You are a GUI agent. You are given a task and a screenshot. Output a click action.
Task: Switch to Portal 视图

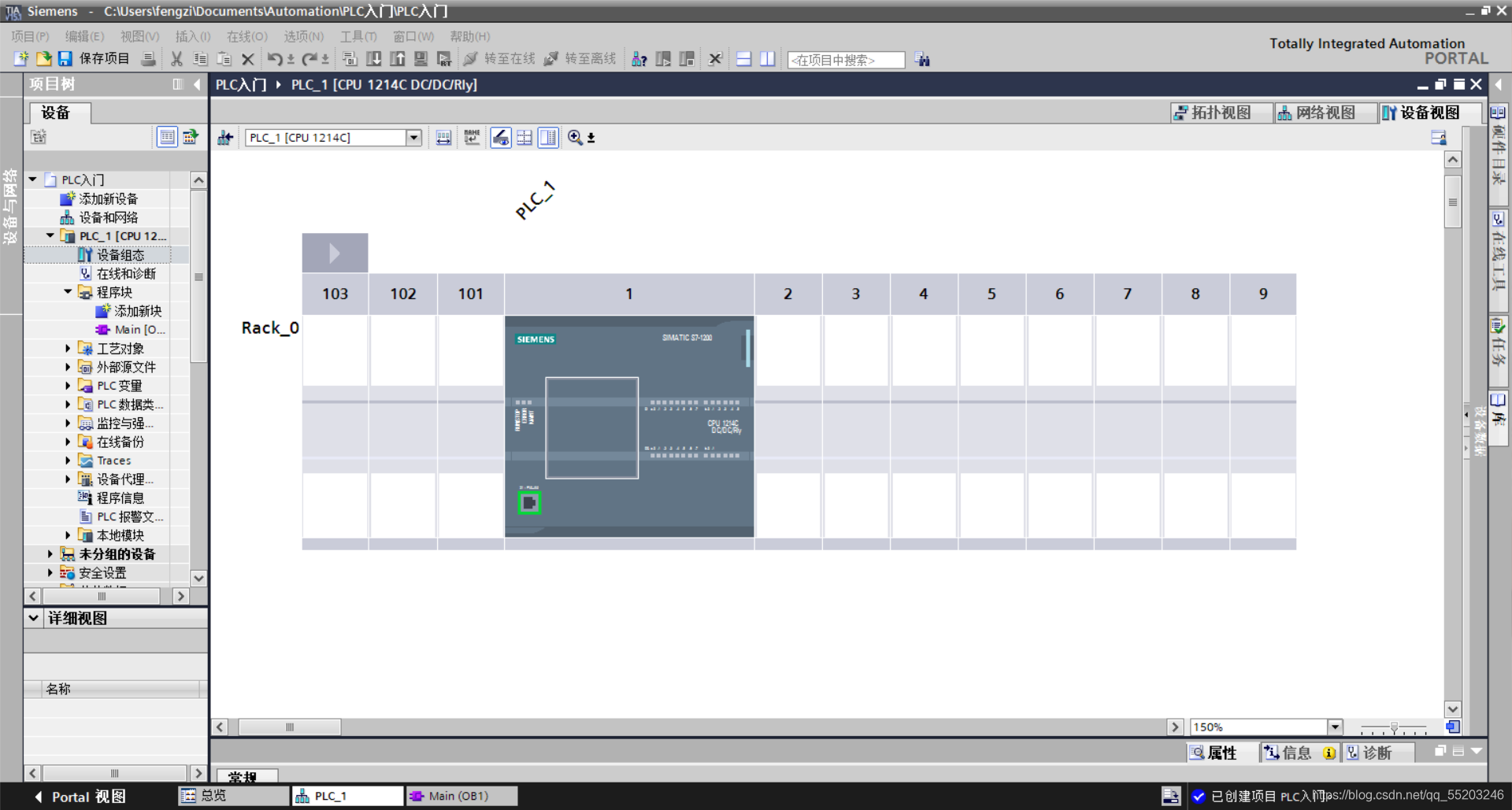pos(80,797)
